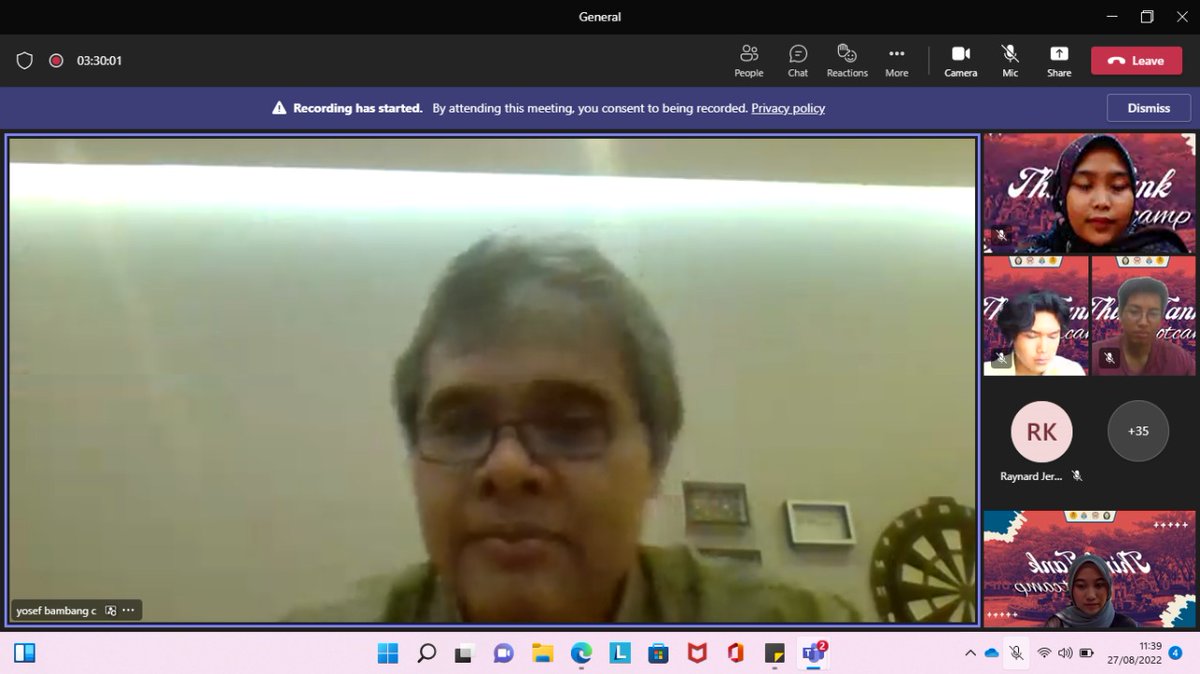Open clock and date 11:39 27/08/2022

[x=1135, y=653]
